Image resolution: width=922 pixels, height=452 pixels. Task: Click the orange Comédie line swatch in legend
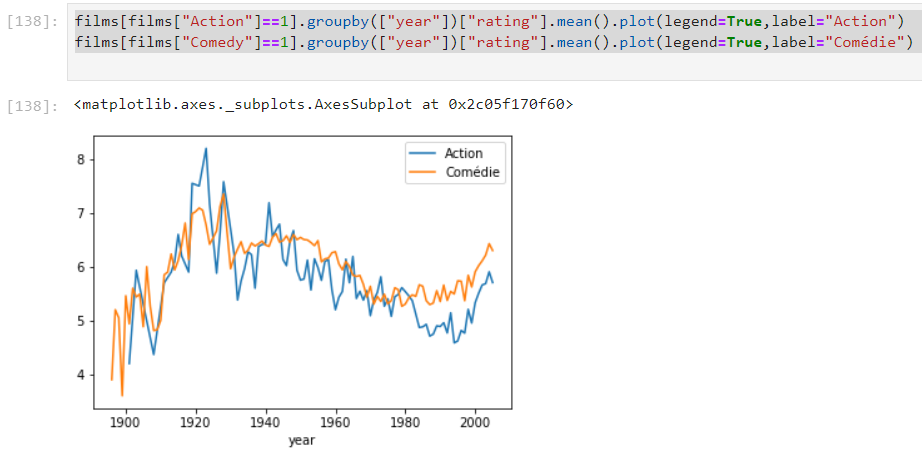click(424, 172)
